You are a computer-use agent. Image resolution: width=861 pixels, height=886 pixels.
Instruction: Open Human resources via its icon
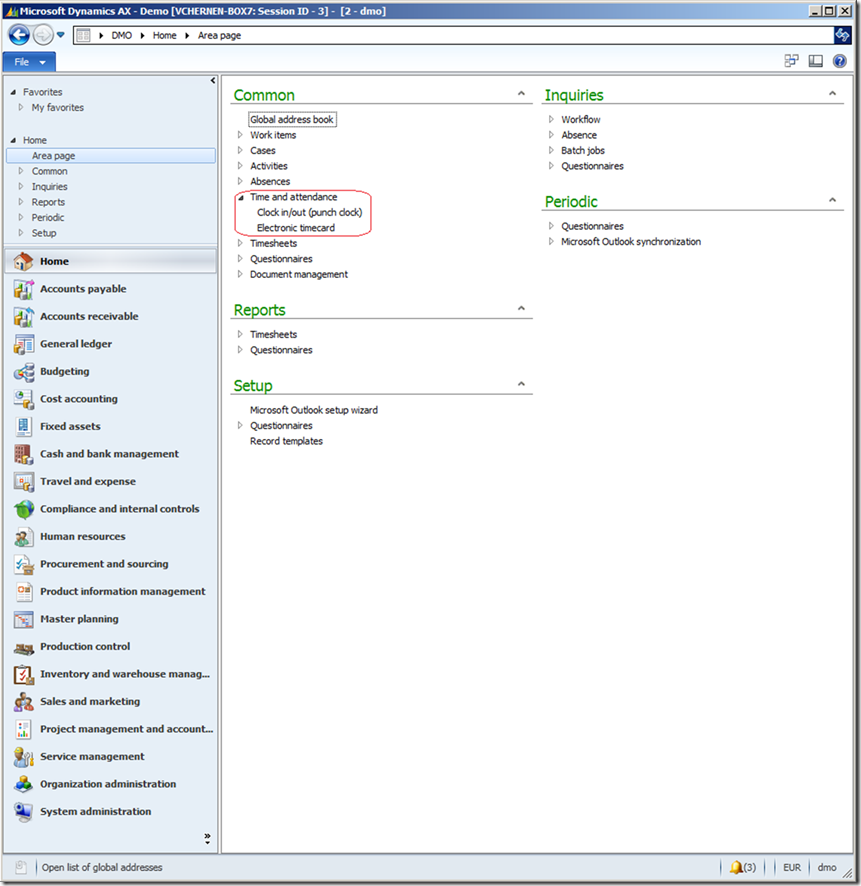coord(24,537)
